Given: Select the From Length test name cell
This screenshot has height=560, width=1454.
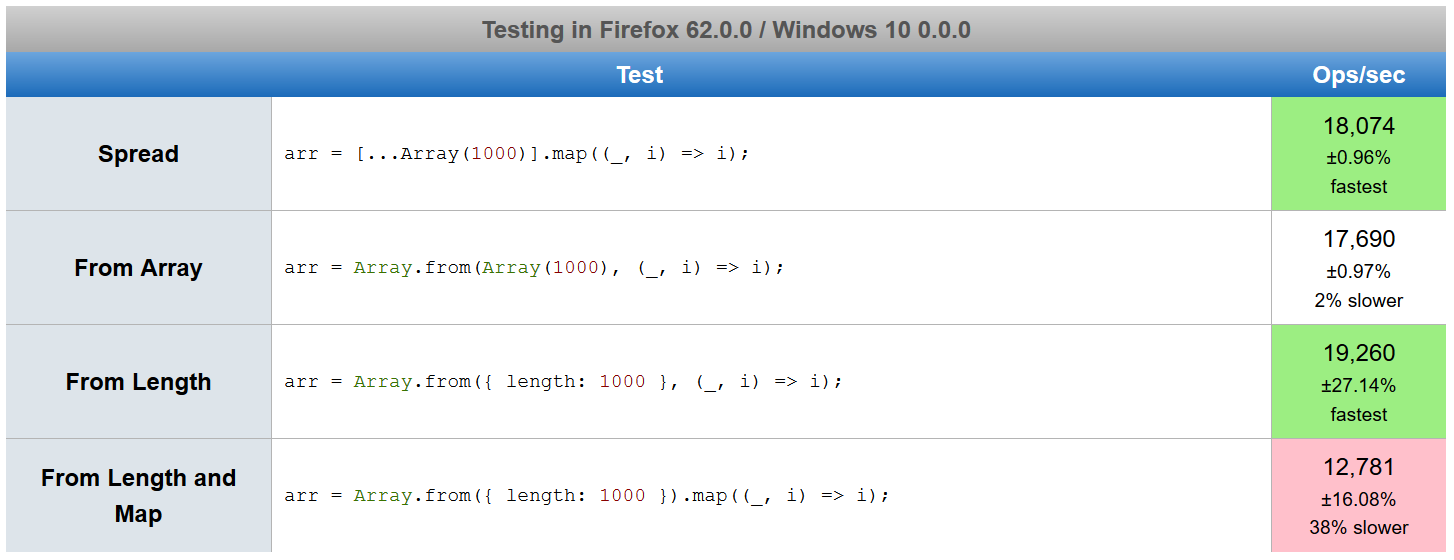Looking at the screenshot, I should click(x=138, y=382).
